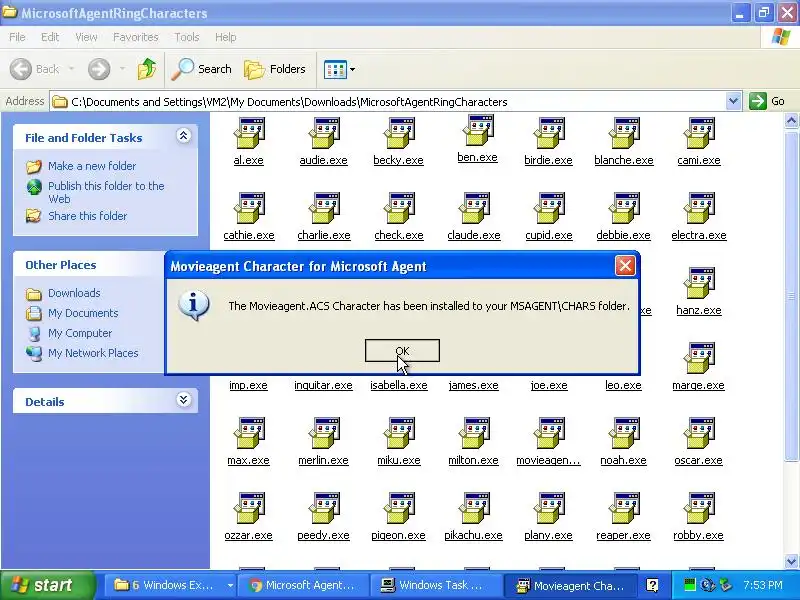Screen dimensions: 800x600
Task: Open the Forward history dropdown arrow
Action: click(122, 69)
